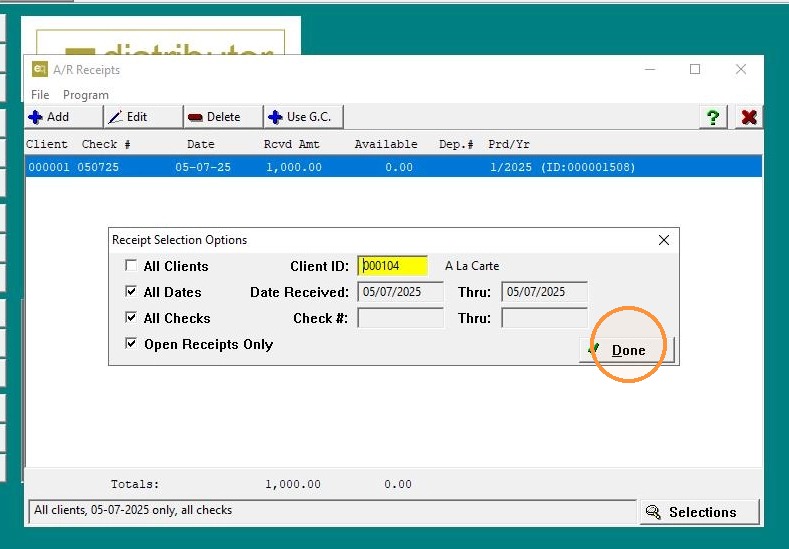Maximize the A/R Receipts window

coord(695,69)
